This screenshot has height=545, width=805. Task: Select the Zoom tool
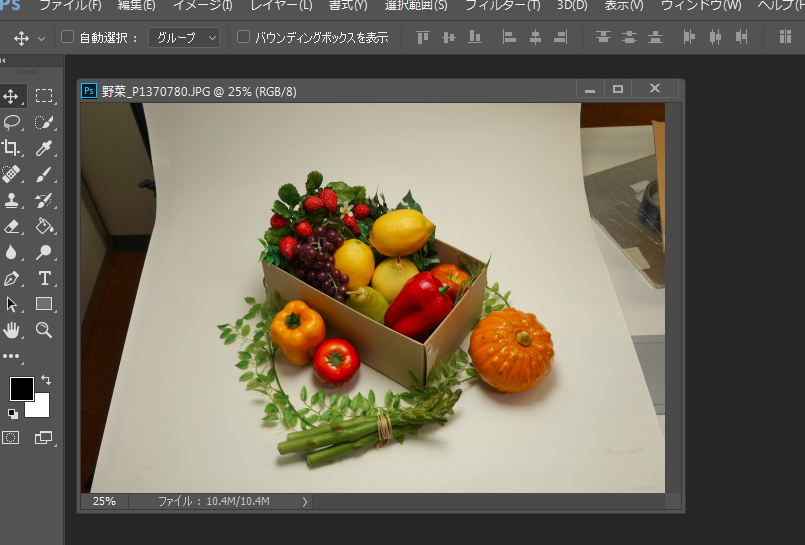point(44,330)
